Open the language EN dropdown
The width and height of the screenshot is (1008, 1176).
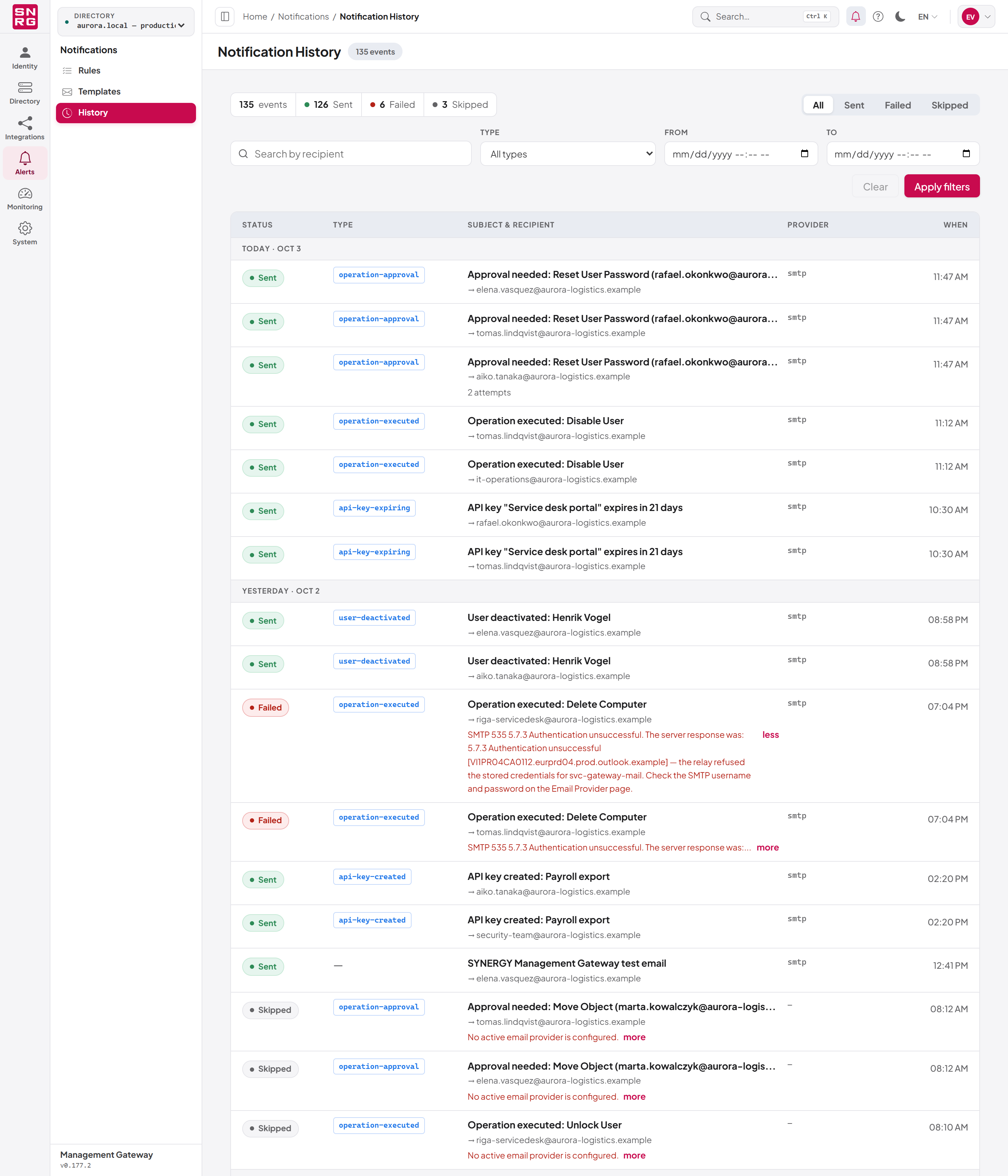tap(927, 16)
